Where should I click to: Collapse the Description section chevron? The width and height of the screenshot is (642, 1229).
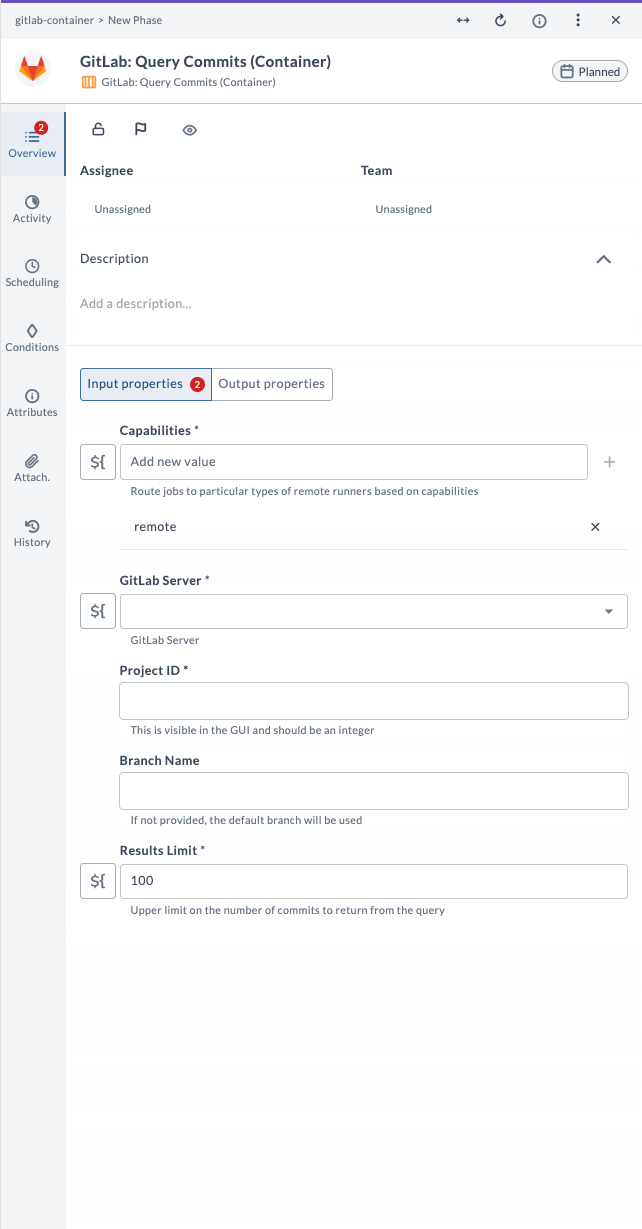(x=603, y=259)
